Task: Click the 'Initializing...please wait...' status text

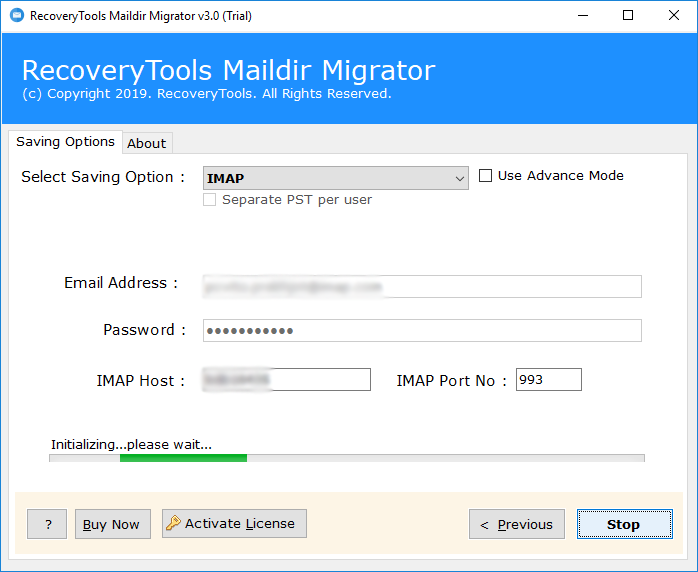Action: click(x=131, y=444)
